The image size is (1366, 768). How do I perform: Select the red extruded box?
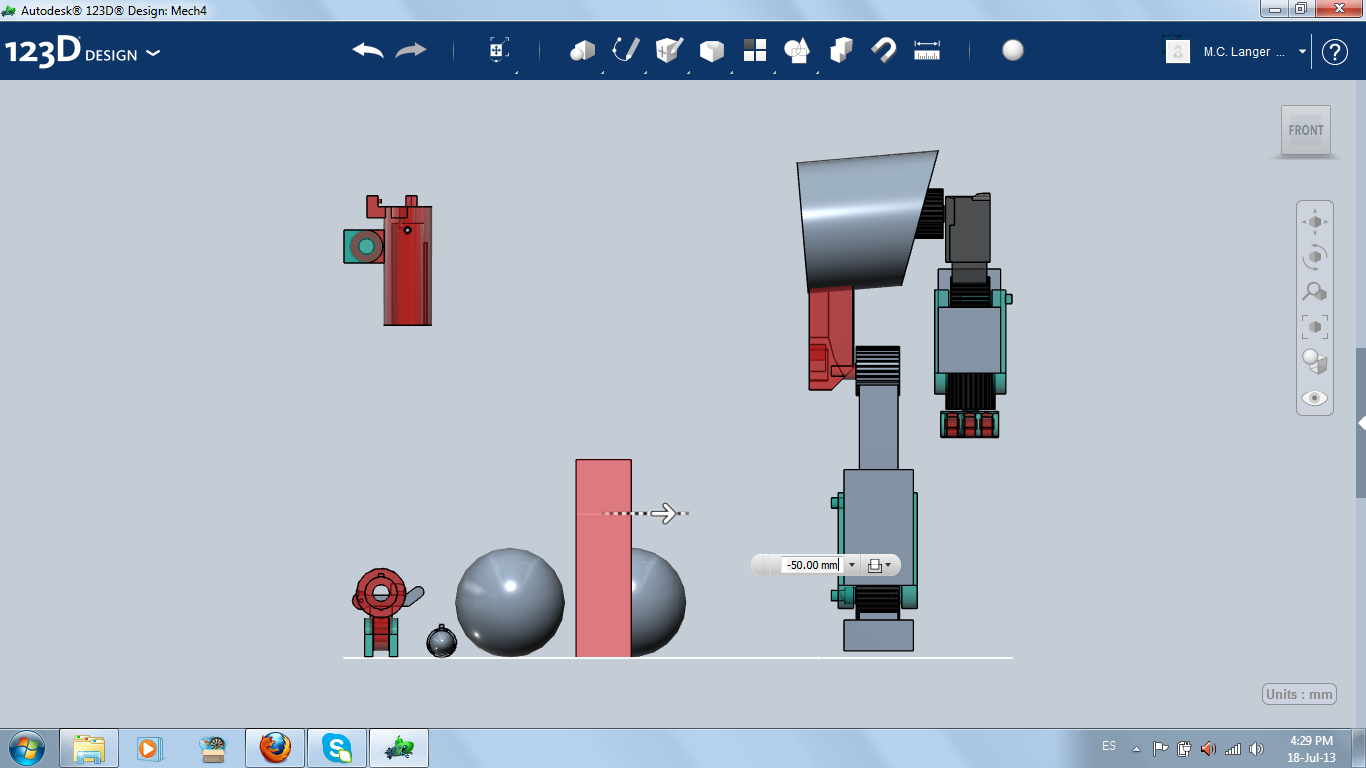(x=603, y=558)
